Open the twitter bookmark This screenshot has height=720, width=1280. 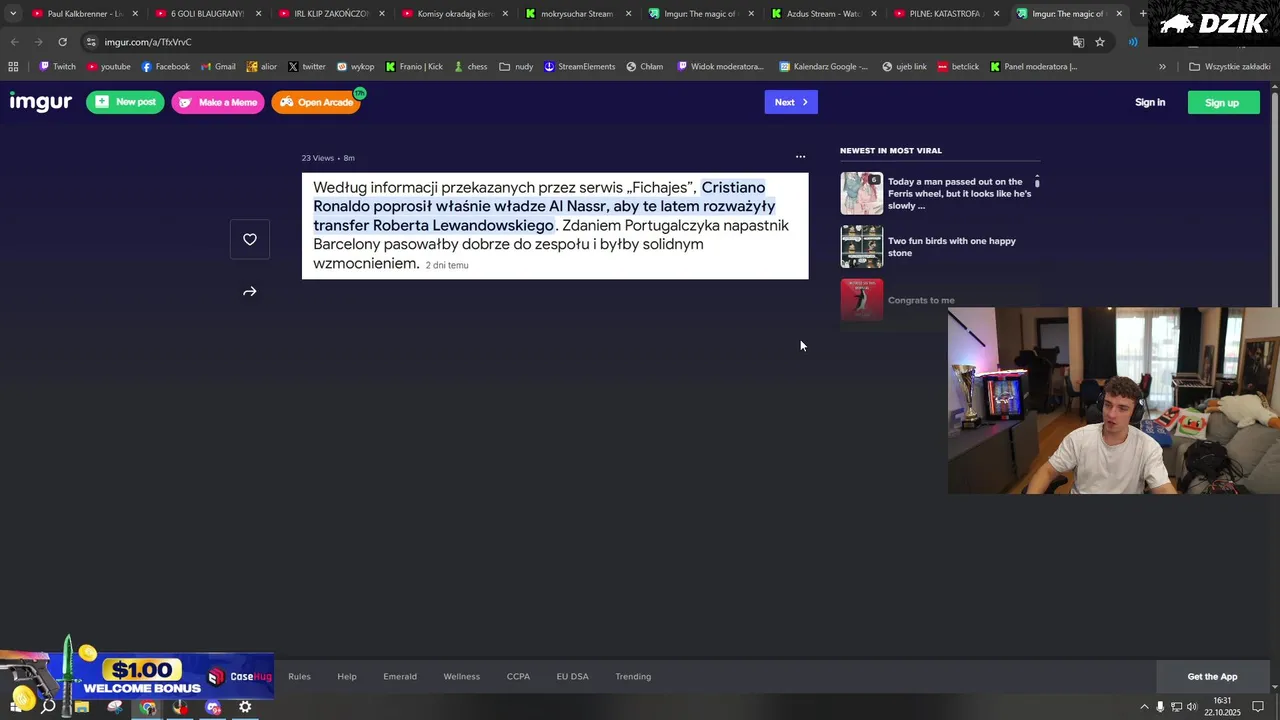click(307, 67)
